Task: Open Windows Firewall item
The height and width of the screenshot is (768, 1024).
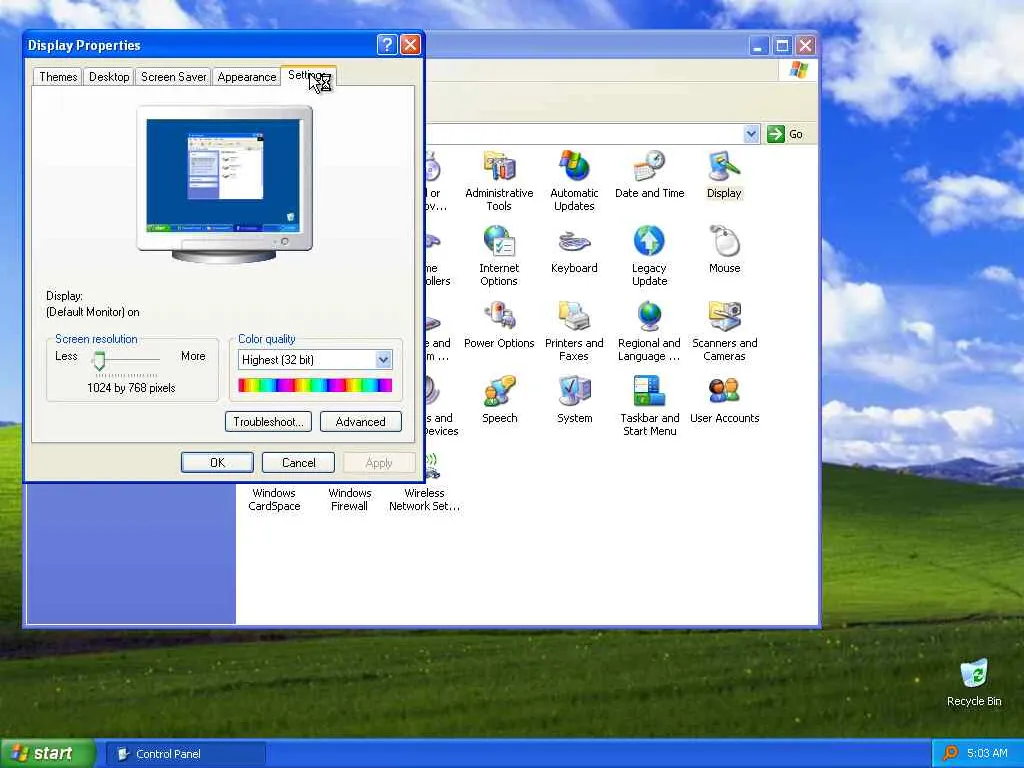Action: click(349, 500)
